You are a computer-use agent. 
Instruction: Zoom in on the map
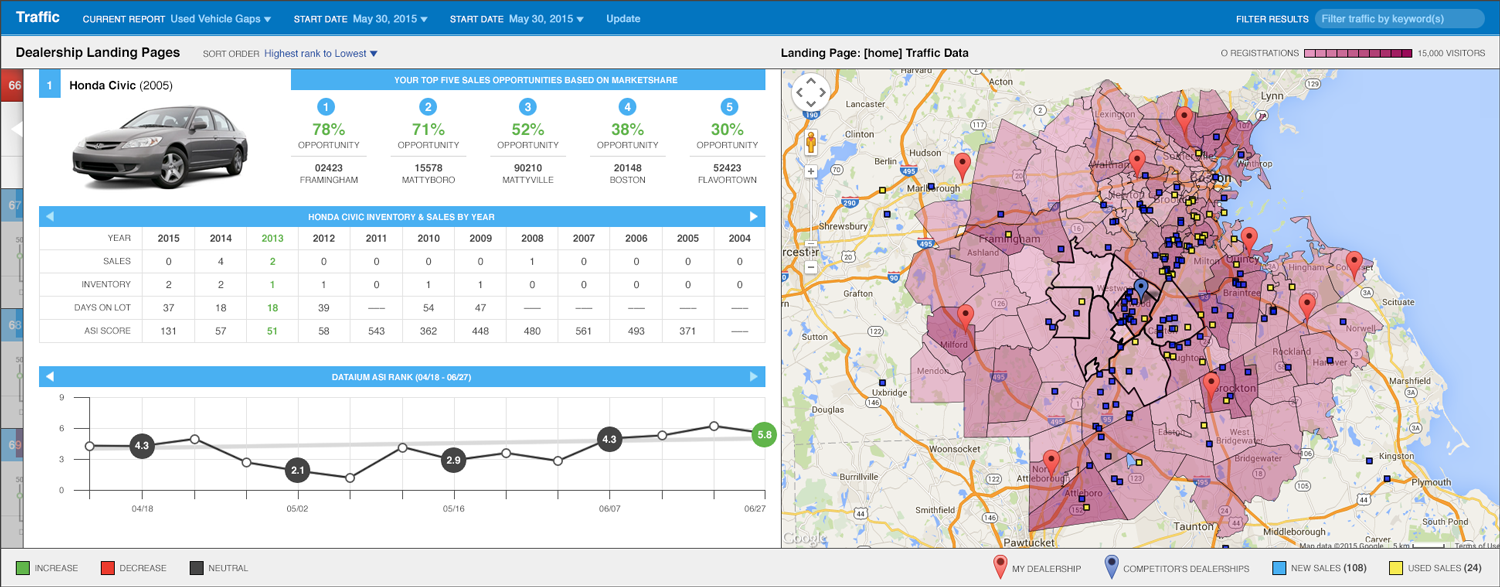pos(810,171)
